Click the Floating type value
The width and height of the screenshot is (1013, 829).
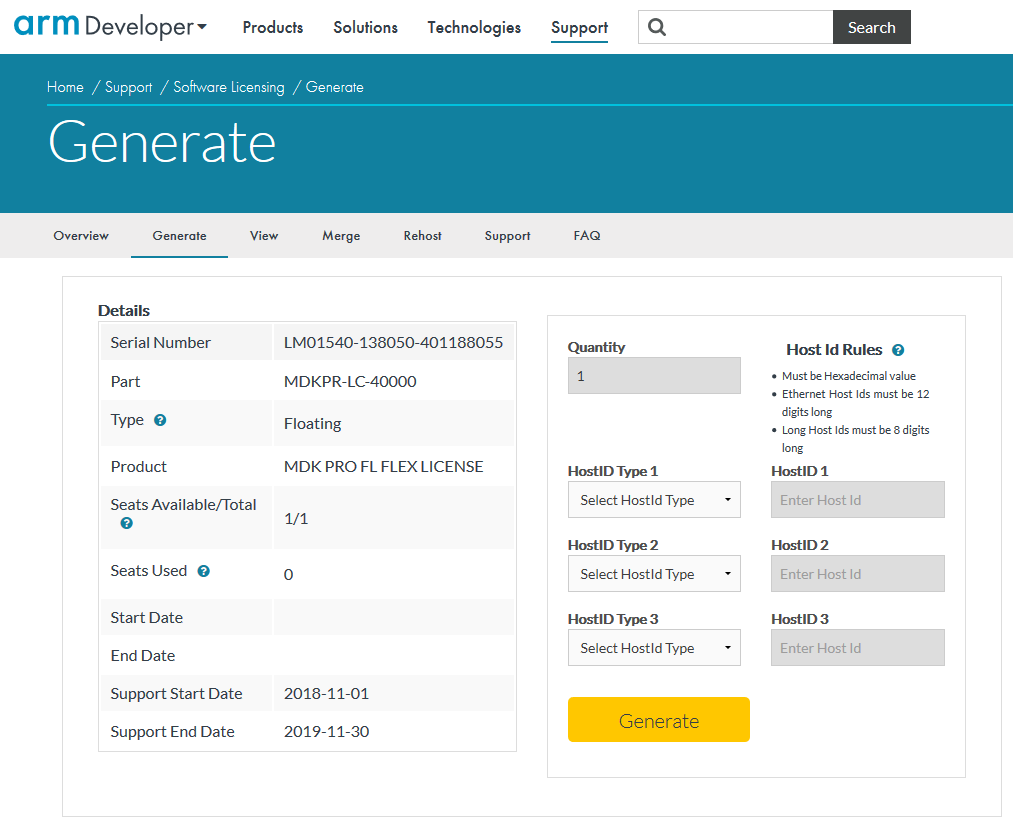tap(313, 424)
